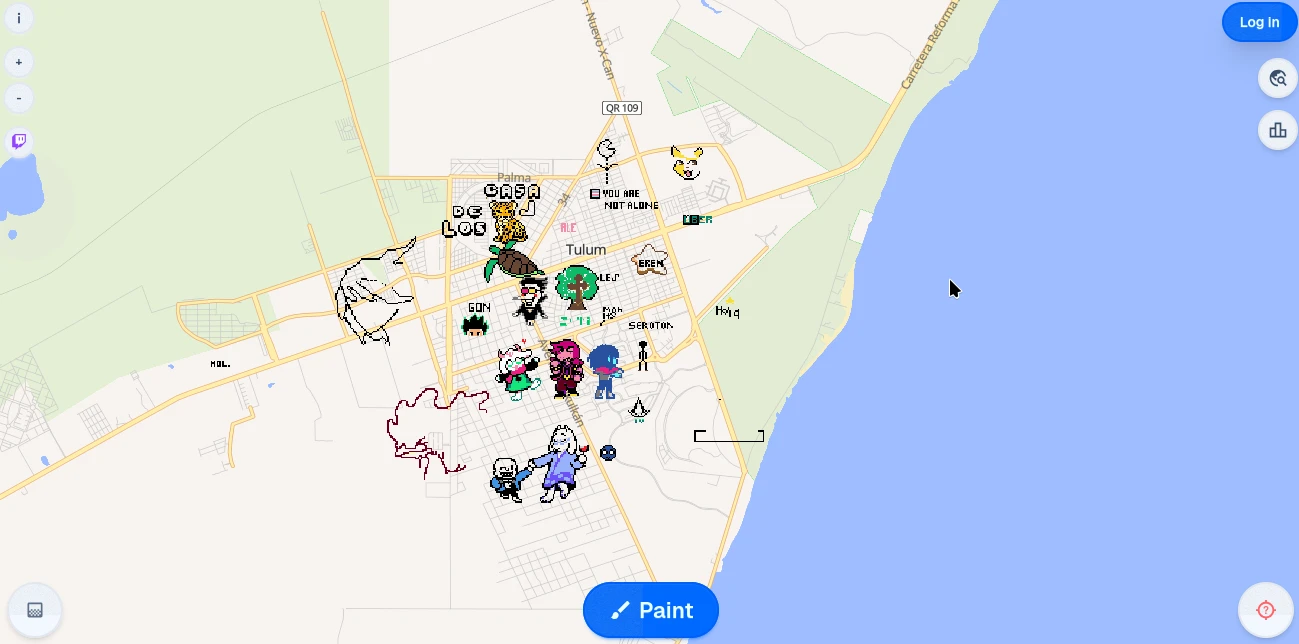Viewport: 1299px width, 644px height.
Task: Click the jaguar pixel art
Action: pos(509,221)
